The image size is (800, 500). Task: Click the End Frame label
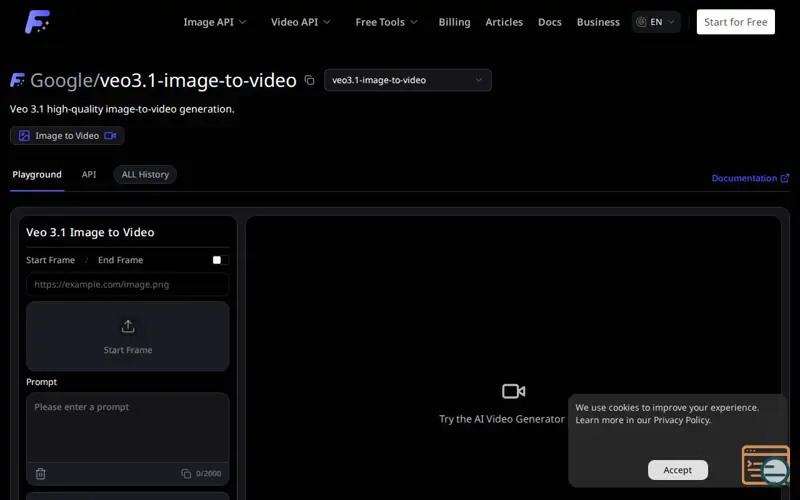tap(120, 260)
